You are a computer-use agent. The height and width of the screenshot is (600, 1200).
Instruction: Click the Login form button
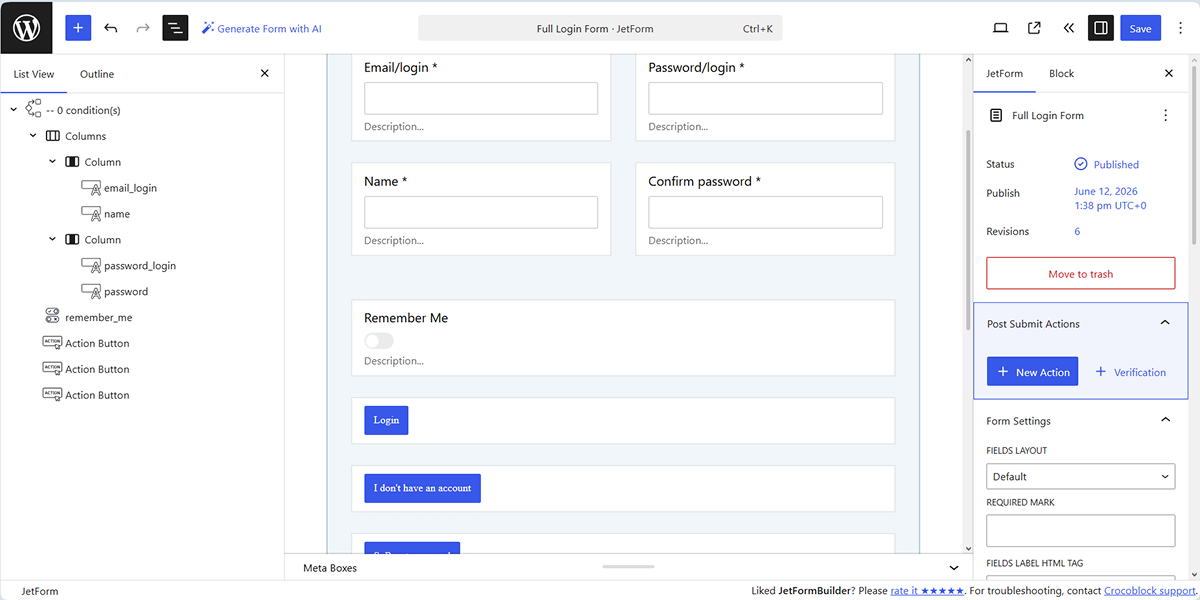pyautogui.click(x=386, y=420)
